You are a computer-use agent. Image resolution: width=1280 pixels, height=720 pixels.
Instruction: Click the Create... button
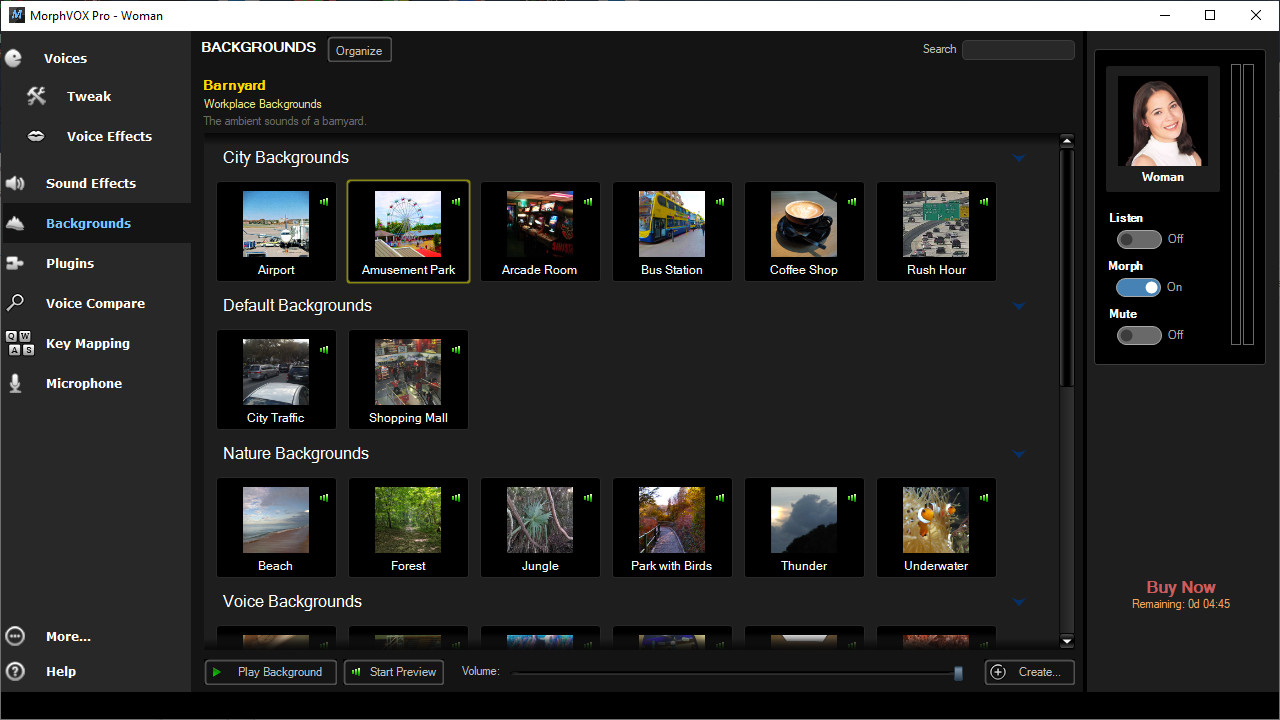1030,672
